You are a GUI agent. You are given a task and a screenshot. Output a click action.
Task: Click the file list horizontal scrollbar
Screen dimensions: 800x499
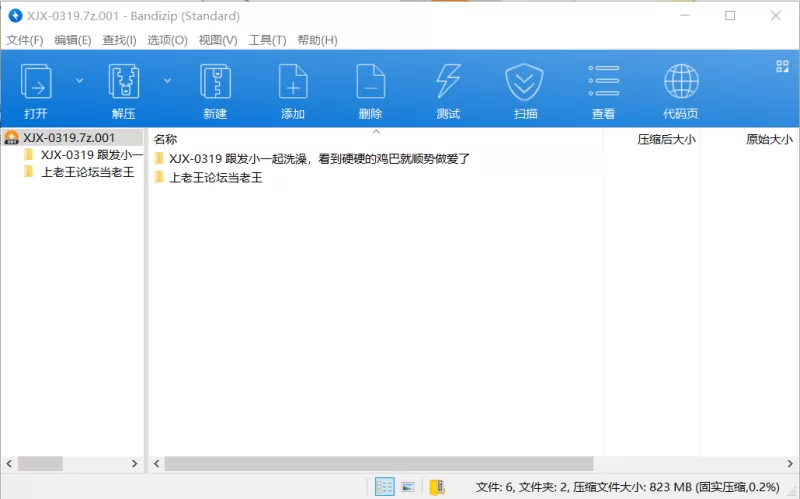tap(378, 464)
